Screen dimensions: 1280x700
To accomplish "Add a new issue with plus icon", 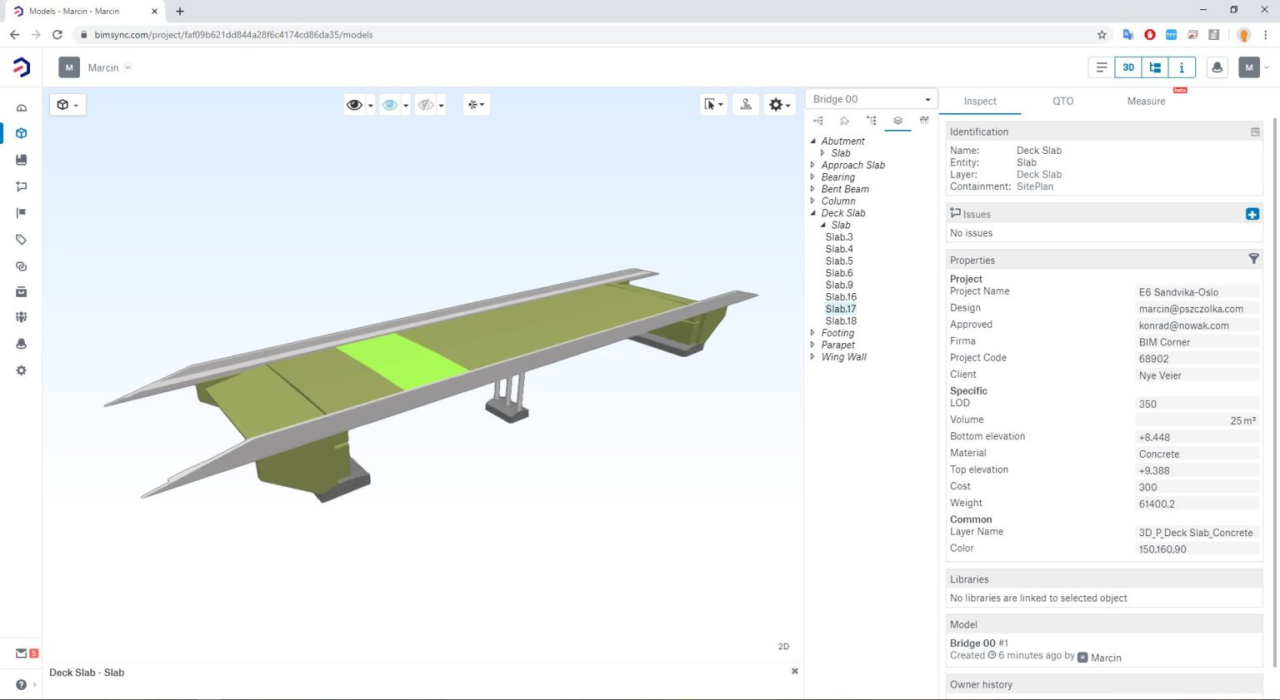I will [1252, 214].
